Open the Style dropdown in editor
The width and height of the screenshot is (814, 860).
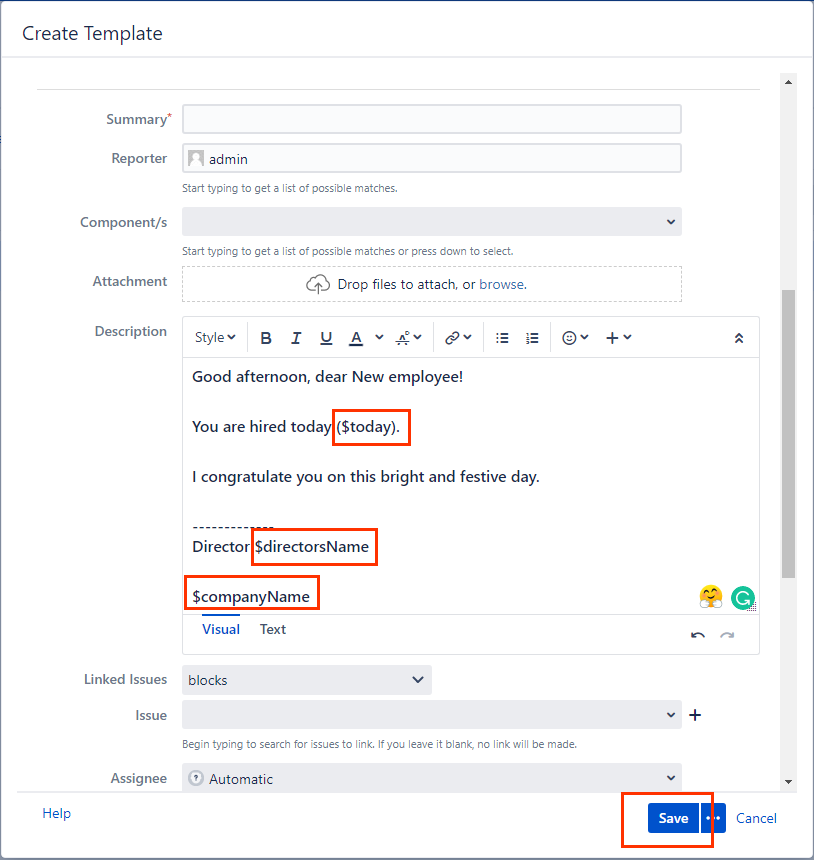(215, 338)
